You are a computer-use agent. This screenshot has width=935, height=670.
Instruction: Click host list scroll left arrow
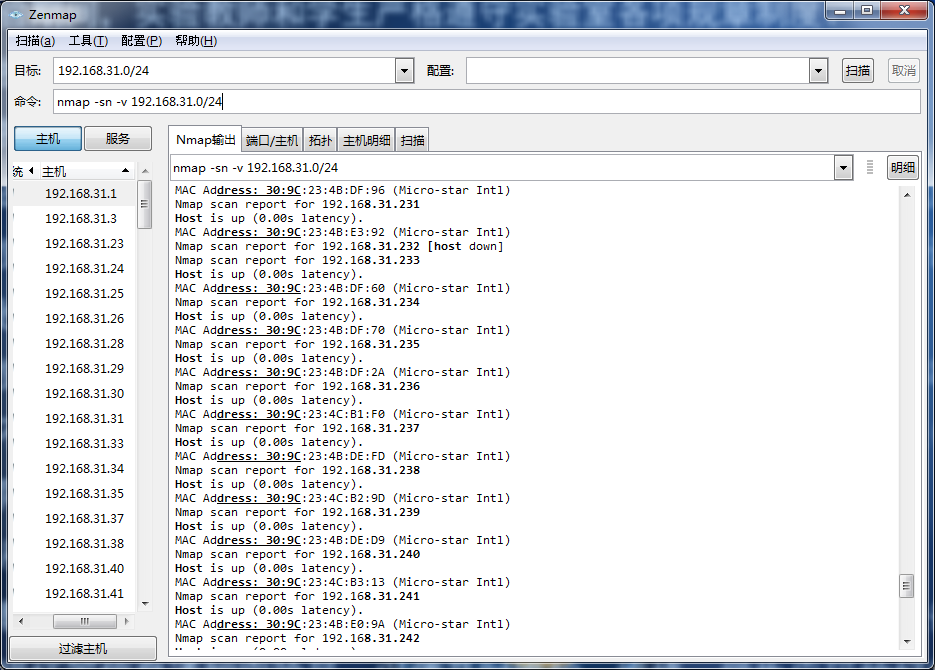point(21,622)
